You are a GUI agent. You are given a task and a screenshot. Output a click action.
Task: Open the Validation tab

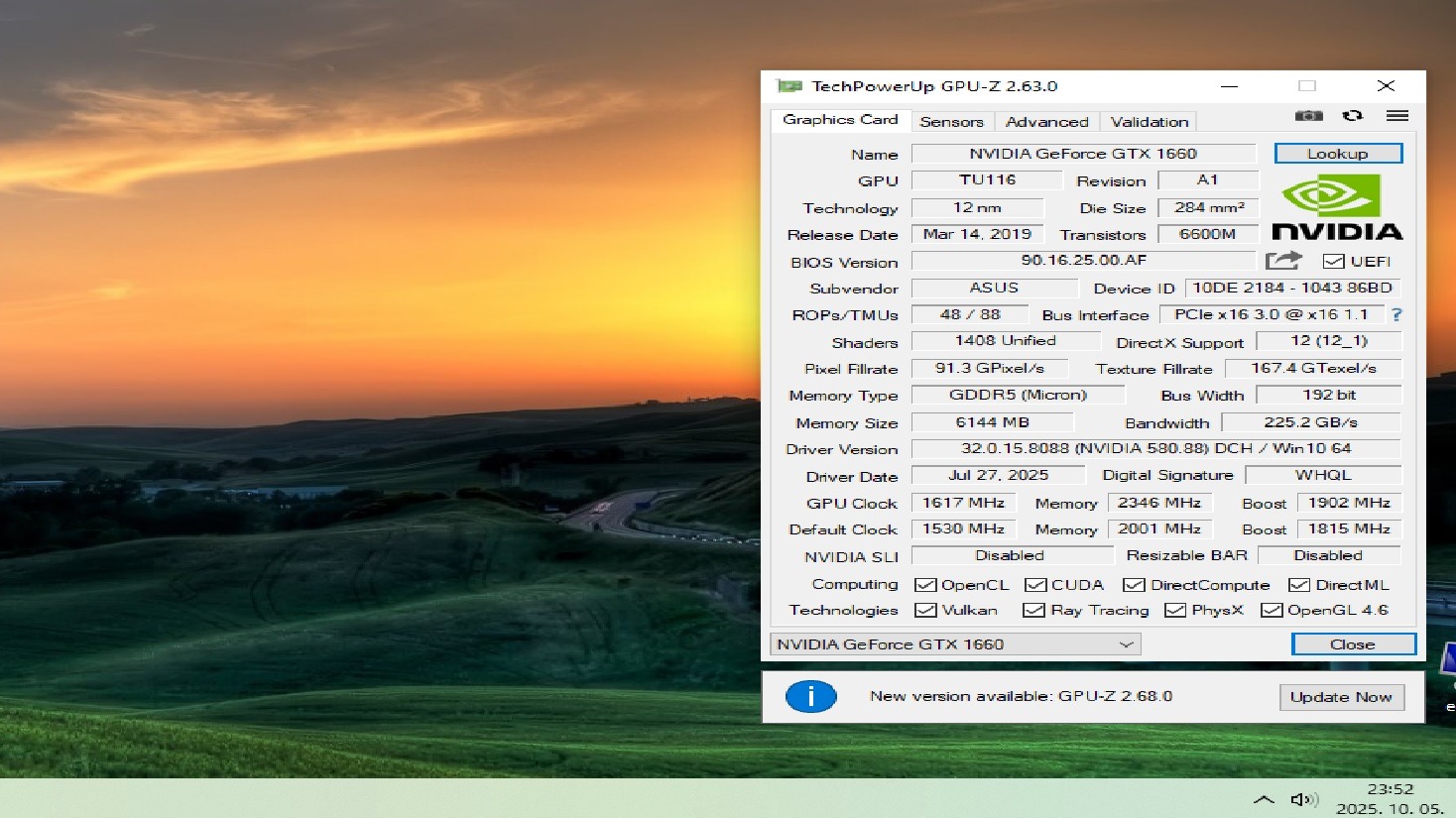point(1149,122)
